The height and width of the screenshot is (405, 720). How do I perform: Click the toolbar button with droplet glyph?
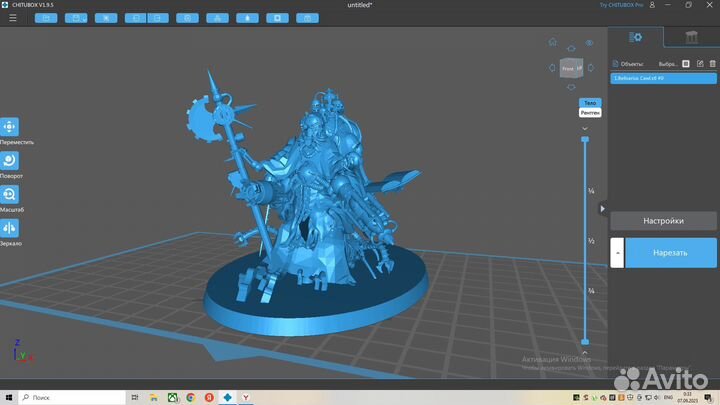click(x=248, y=18)
